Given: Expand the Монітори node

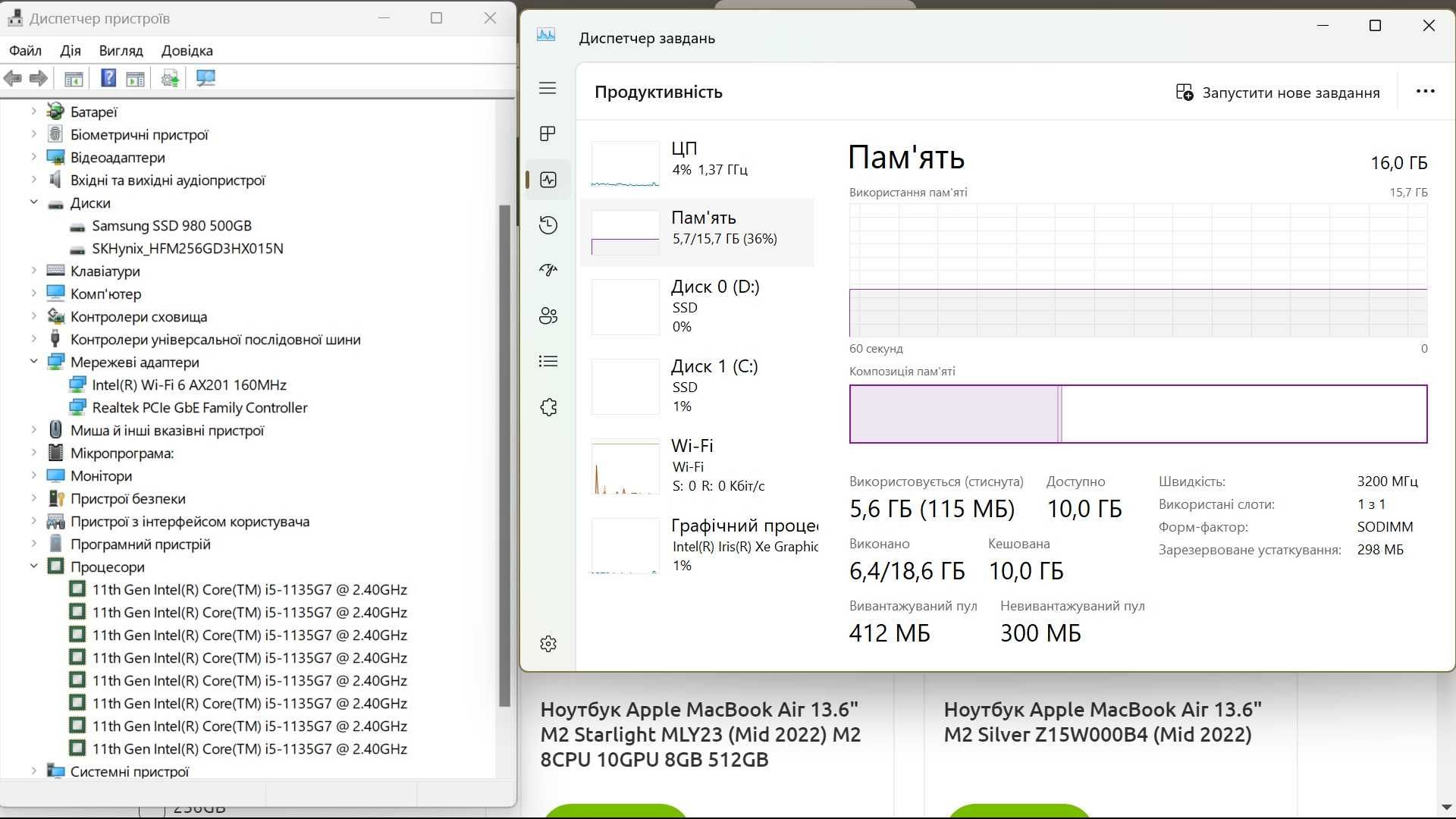Looking at the screenshot, I should pyautogui.click(x=33, y=475).
